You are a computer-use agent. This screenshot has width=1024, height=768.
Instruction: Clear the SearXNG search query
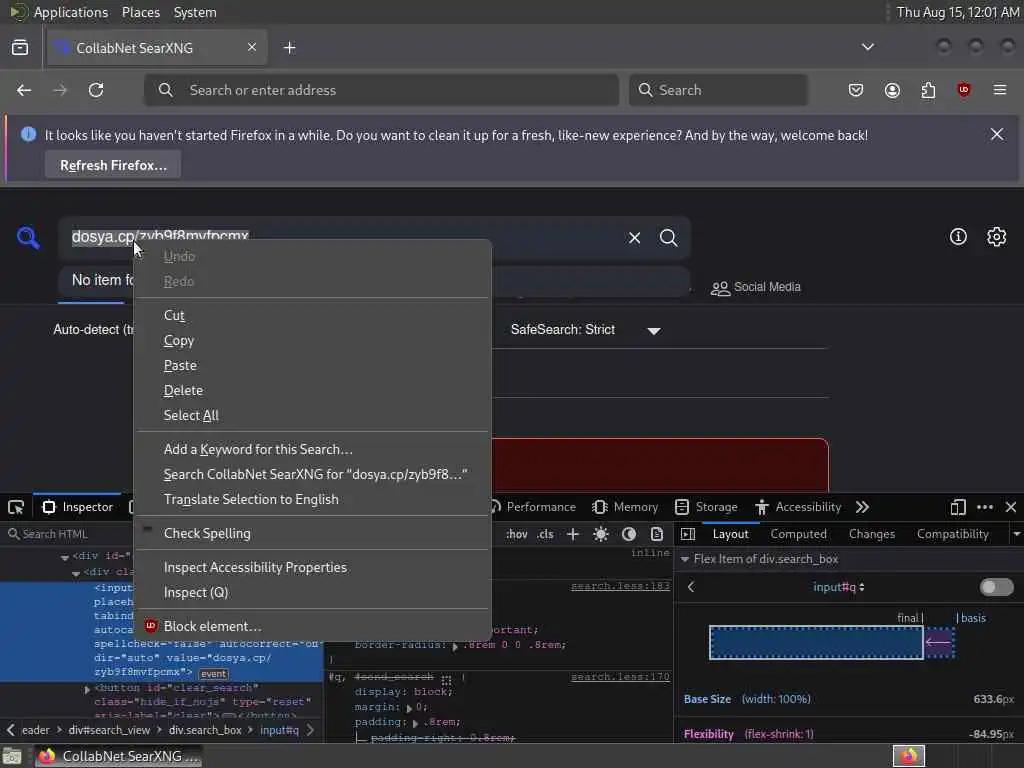pyautogui.click(x=634, y=238)
